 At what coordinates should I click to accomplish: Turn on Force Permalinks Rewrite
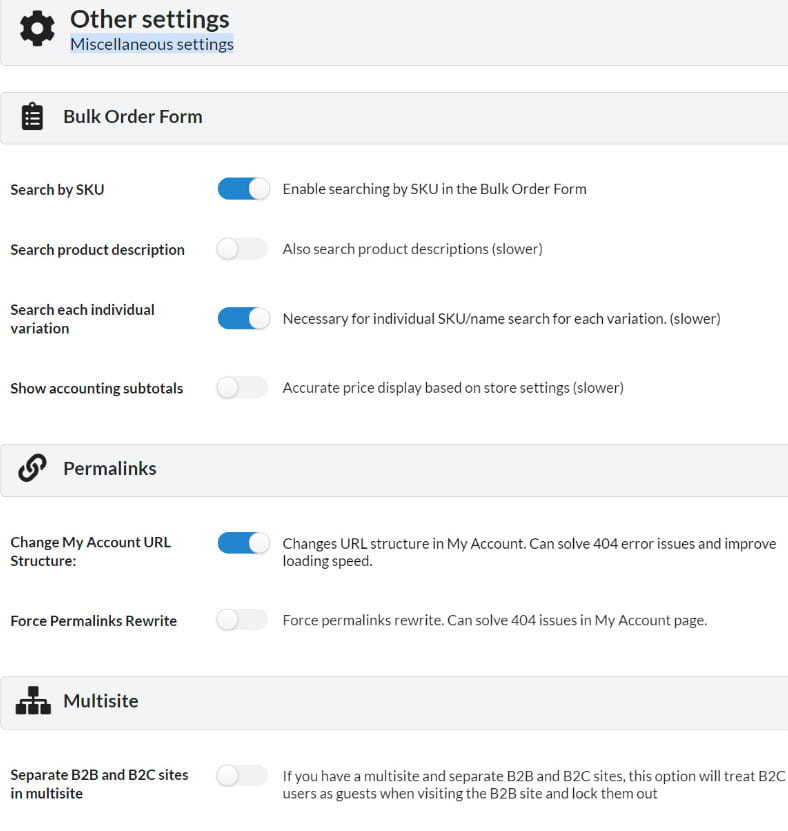click(243, 620)
